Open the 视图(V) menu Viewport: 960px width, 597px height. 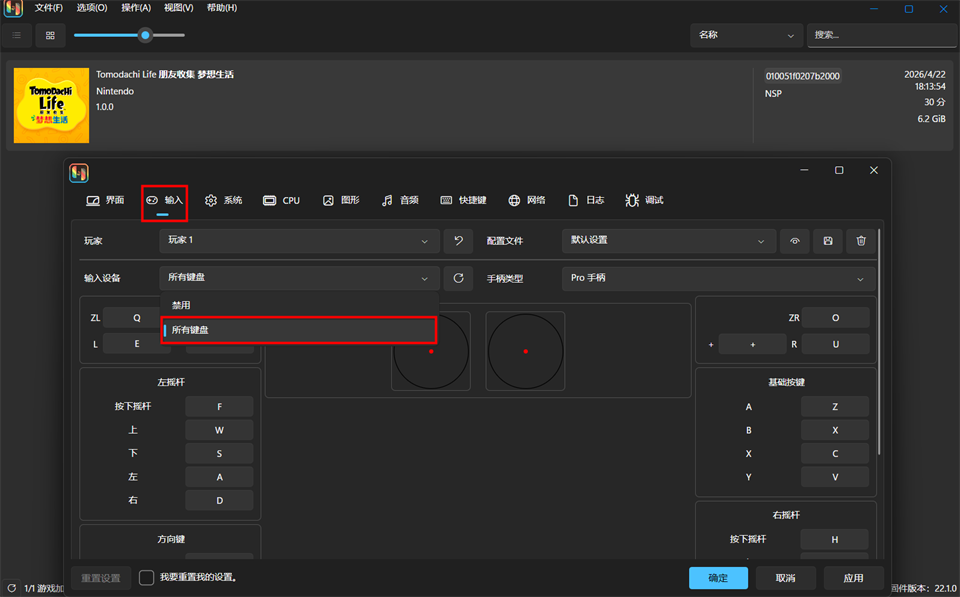(x=179, y=8)
